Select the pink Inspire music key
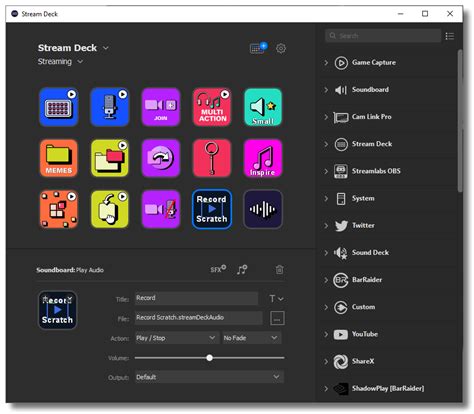 click(263, 158)
